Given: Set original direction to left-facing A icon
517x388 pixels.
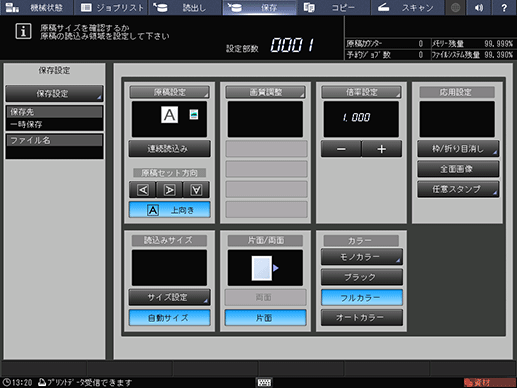Looking at the screenshot, I should click(143, 190).
